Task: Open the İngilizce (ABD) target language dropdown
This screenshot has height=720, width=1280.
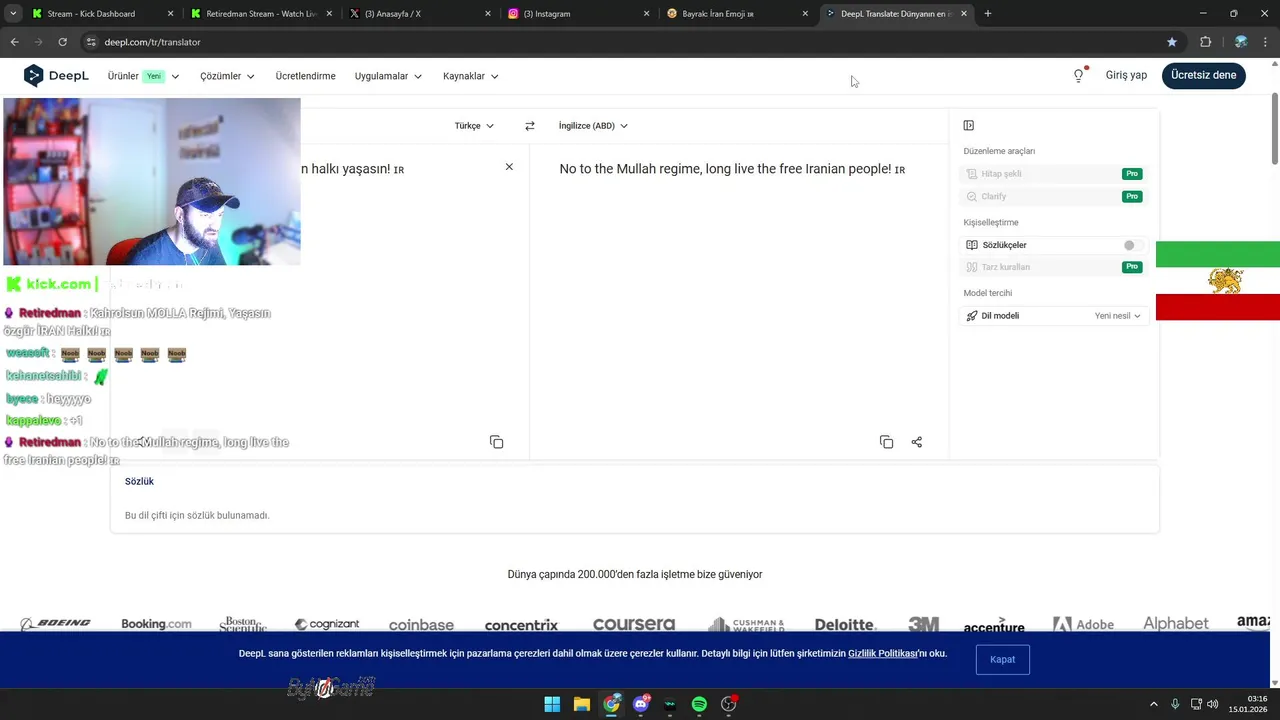Action: (x=593, y=126)
